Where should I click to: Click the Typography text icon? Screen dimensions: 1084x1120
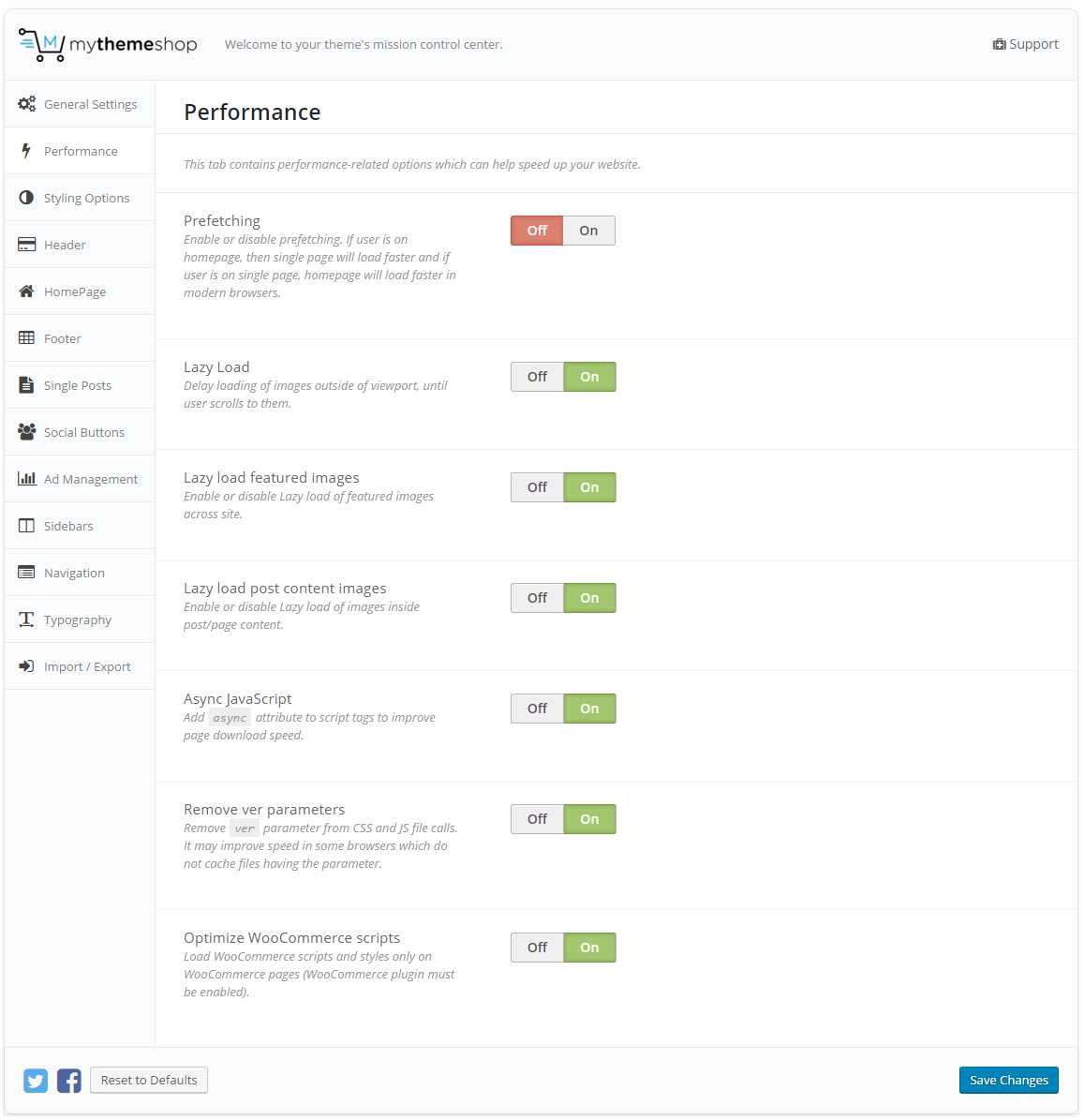tap(26, 620)
